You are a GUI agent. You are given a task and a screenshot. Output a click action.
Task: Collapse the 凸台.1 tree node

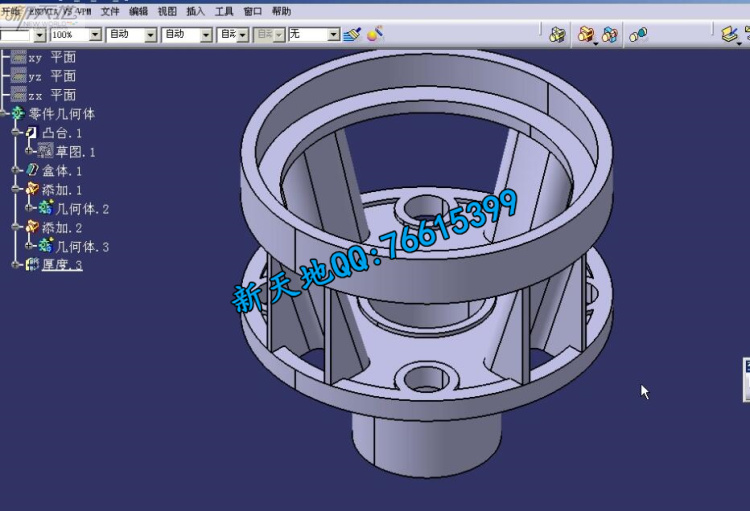pyautogui.click(x=16, y=133)
